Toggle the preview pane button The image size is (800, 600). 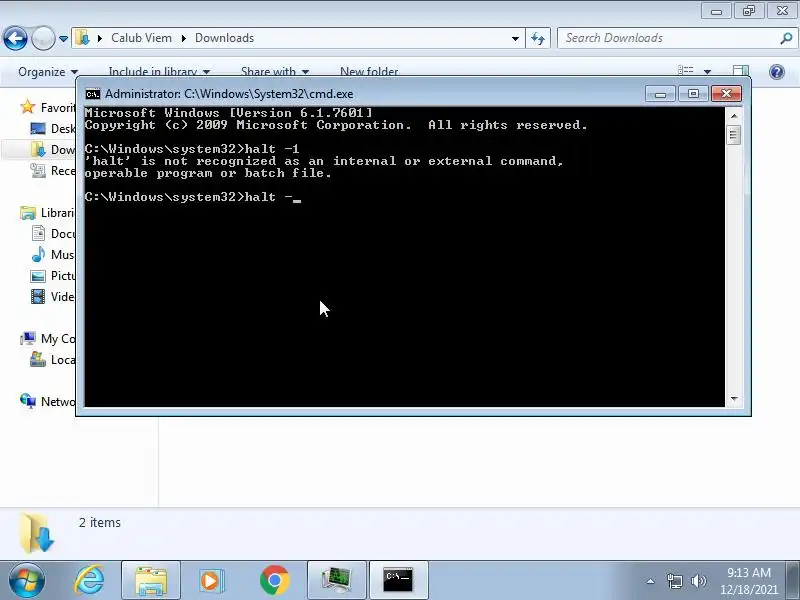741,71
